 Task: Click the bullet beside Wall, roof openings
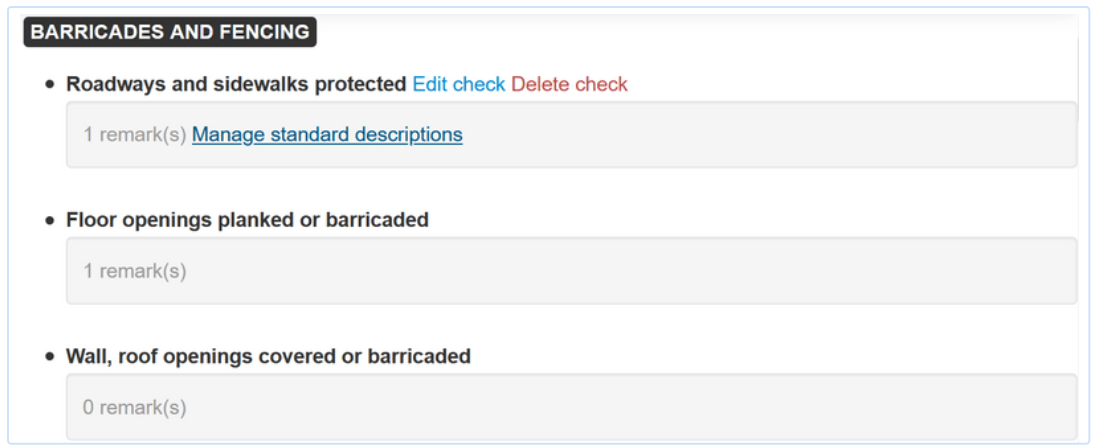click(x=50, y=357)
